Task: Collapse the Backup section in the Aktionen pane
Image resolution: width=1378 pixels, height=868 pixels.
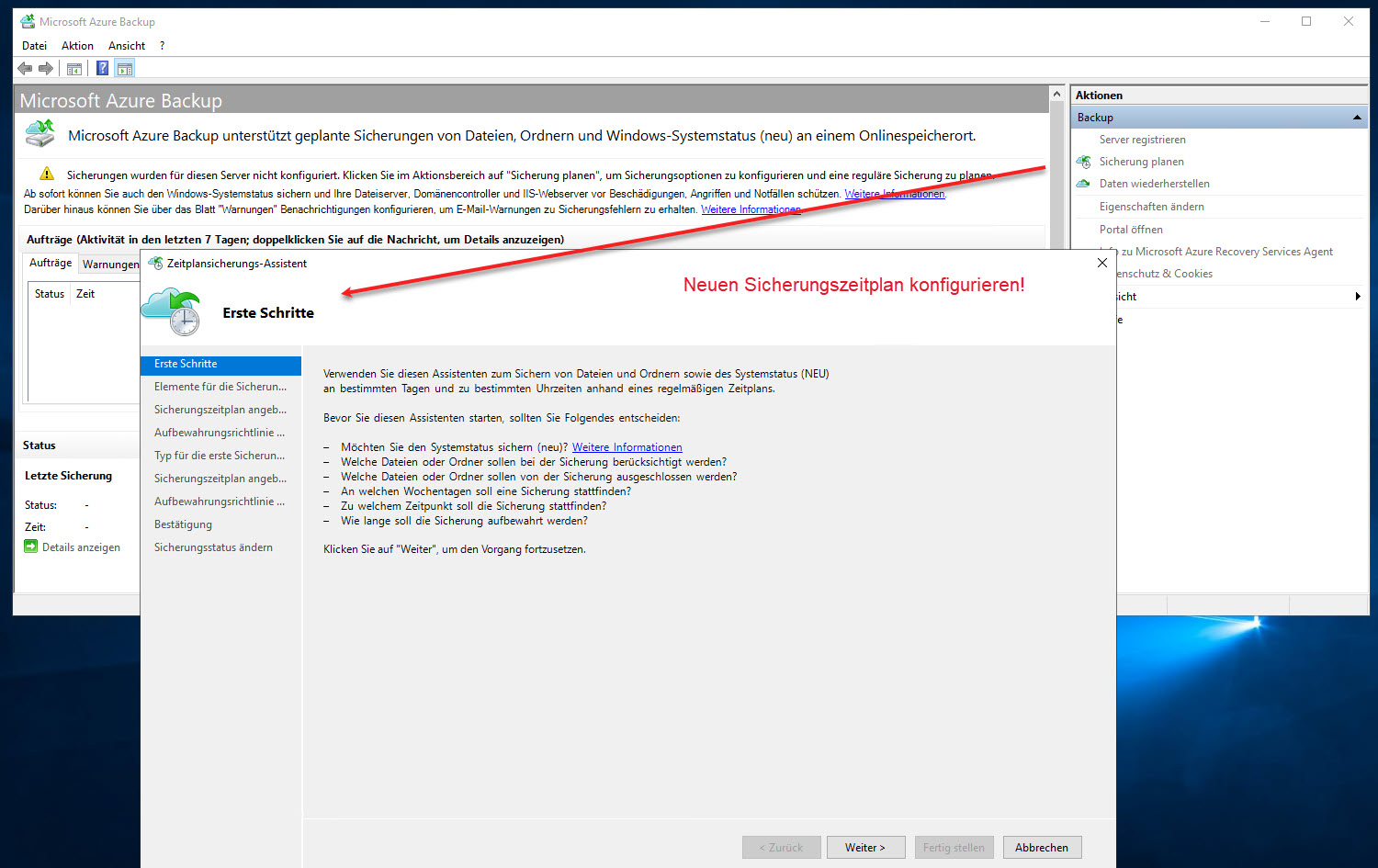Action: tap(1357, 117)
